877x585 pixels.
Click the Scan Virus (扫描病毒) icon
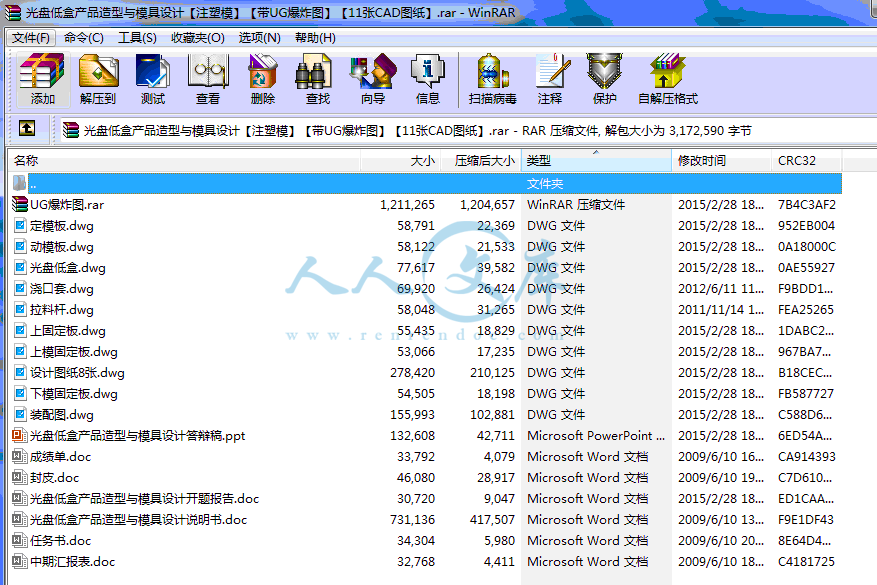tap(492, 79)
